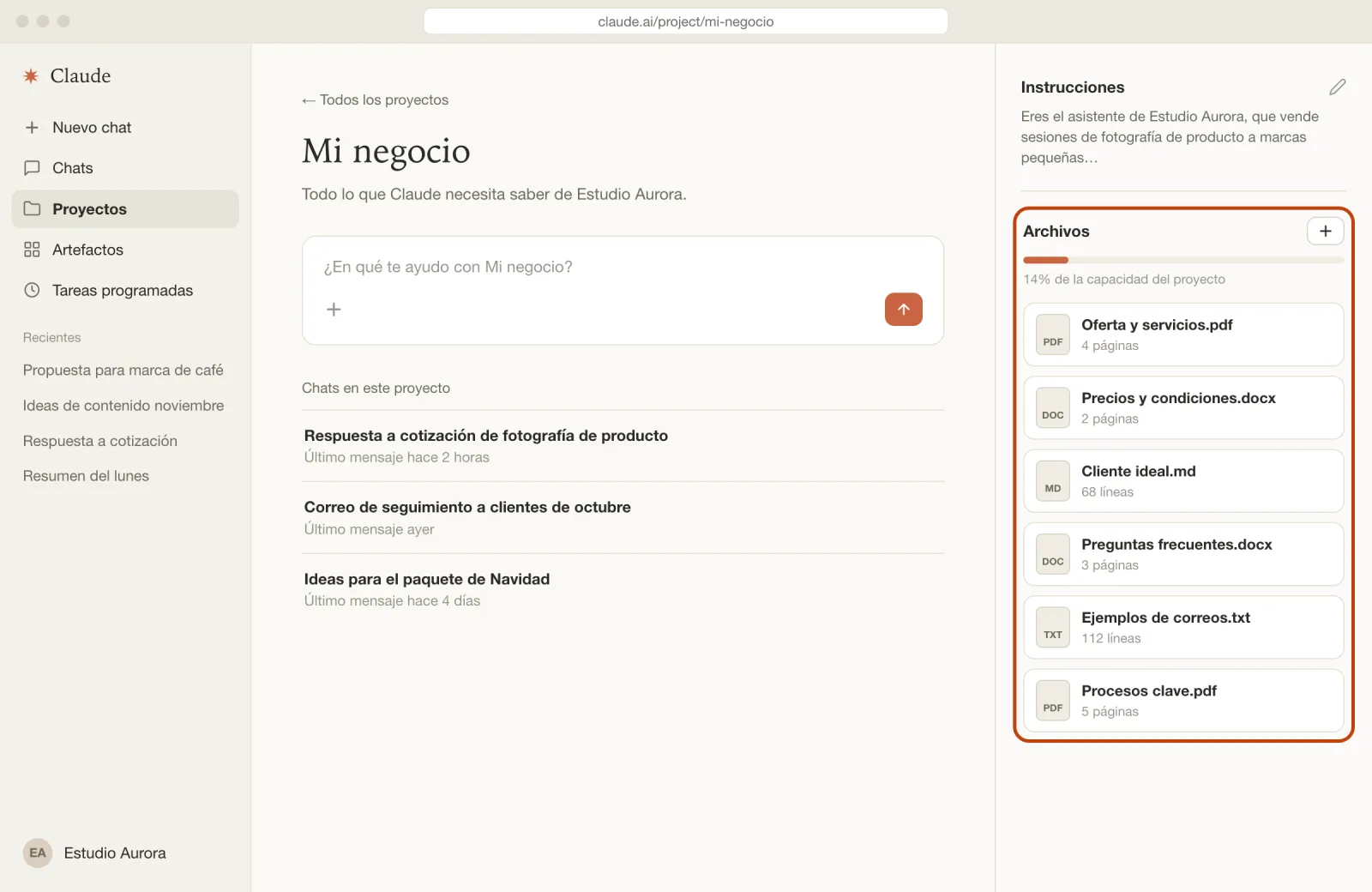Click the attach plus icon in chat box
Viewport: 1372px width, 892px height.
(x=334, y=310)
